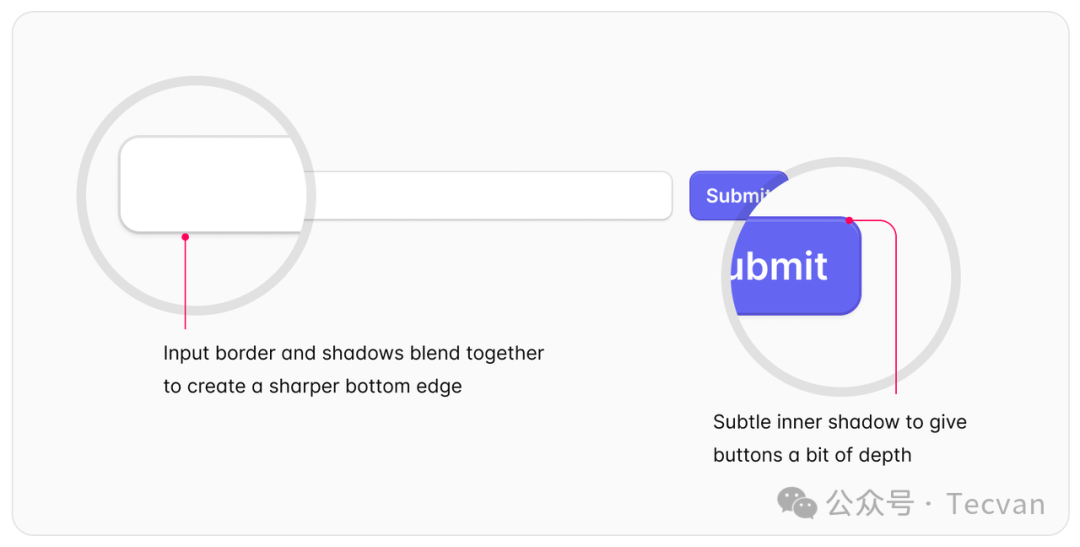Click the magnified input box in the left circle
The width and height of the screenshot is (1080, 547).
click(210, 183)
